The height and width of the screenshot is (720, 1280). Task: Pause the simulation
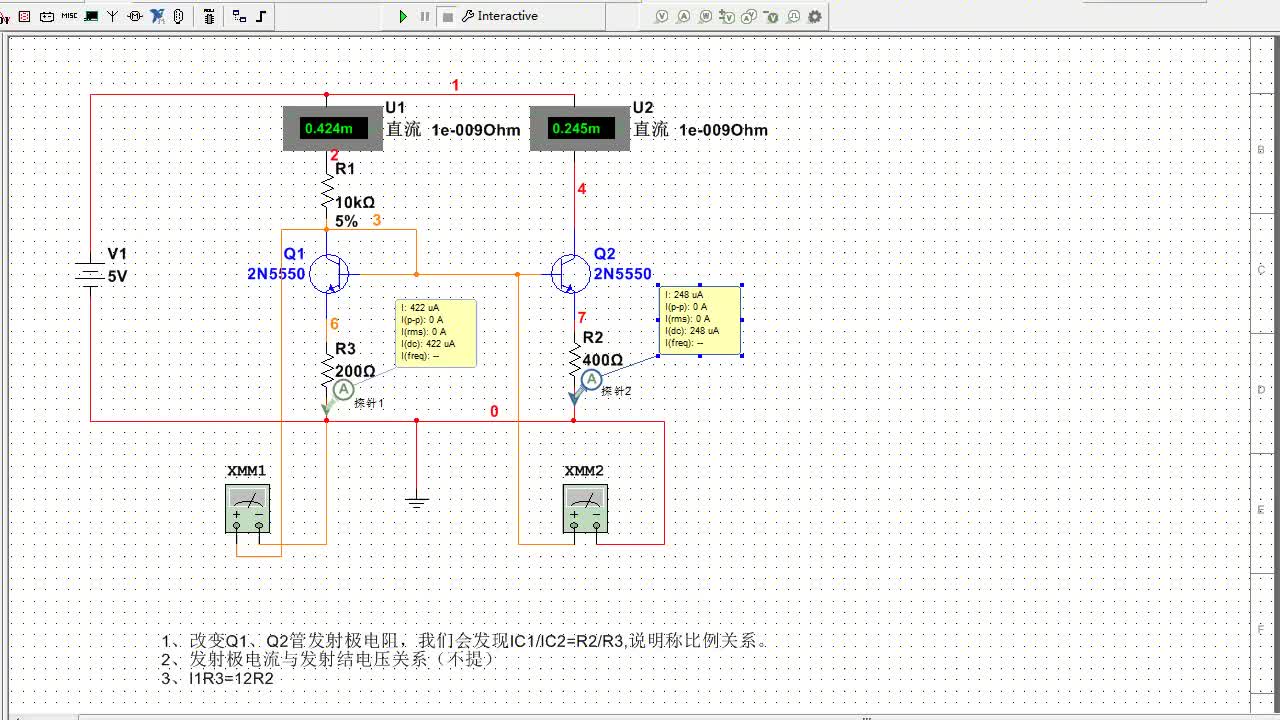pos(425,16)
